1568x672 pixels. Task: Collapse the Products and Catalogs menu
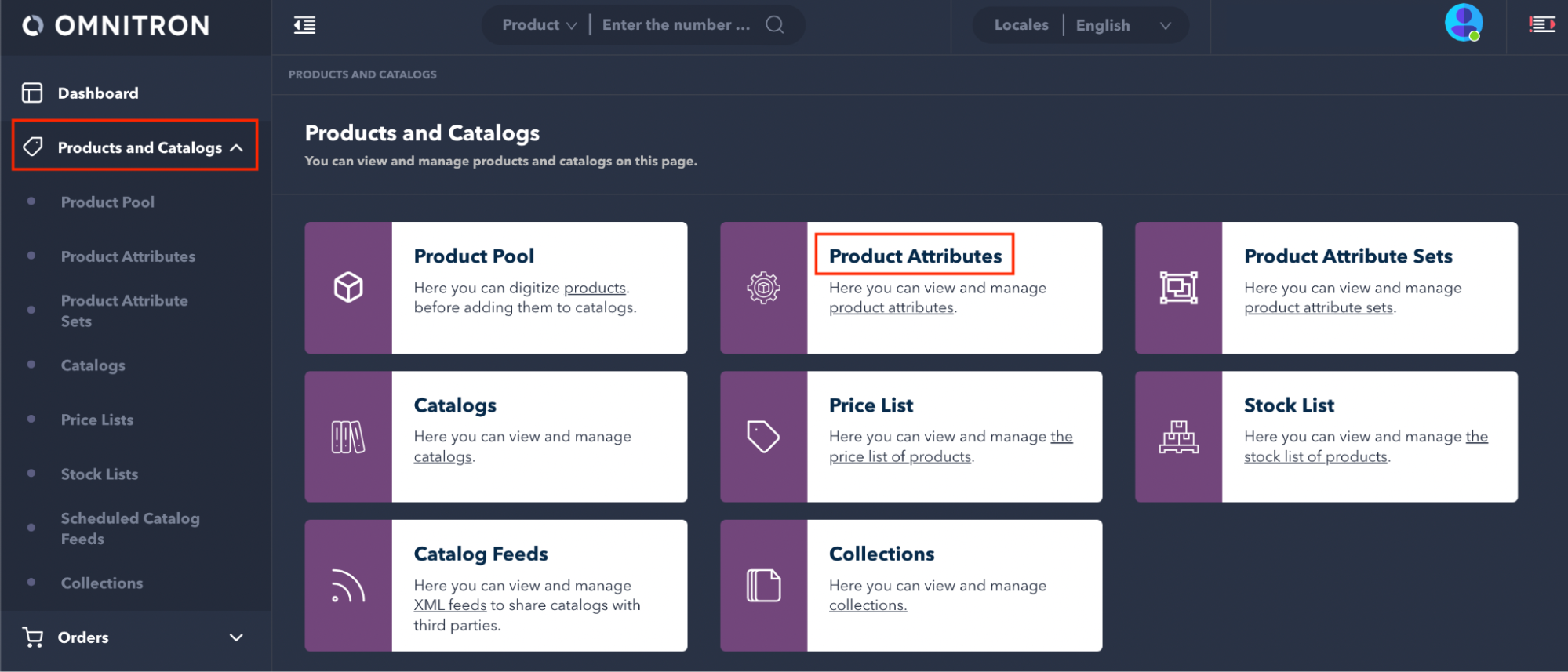236,147
